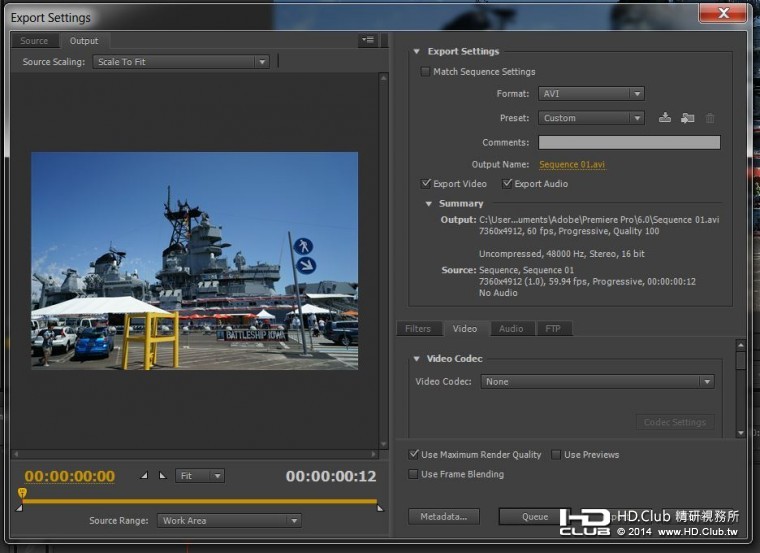Click the Sequence 01.avi output name link

572,165
